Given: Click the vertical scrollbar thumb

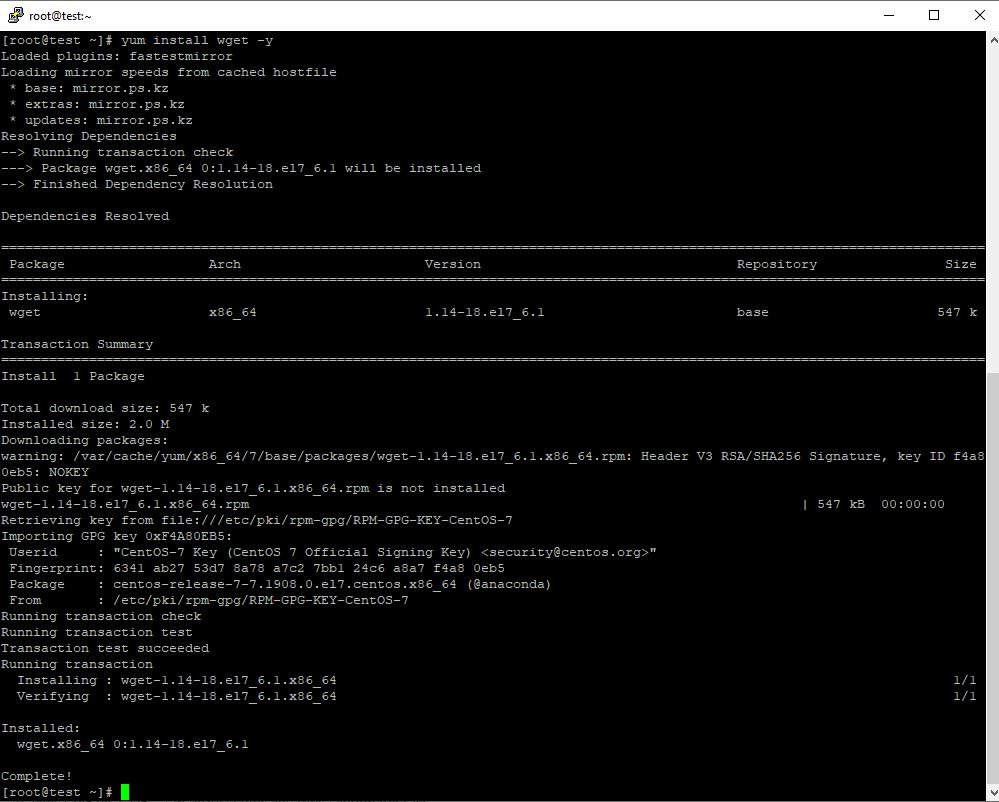Looking at the screenshot, I should point(993,577).
